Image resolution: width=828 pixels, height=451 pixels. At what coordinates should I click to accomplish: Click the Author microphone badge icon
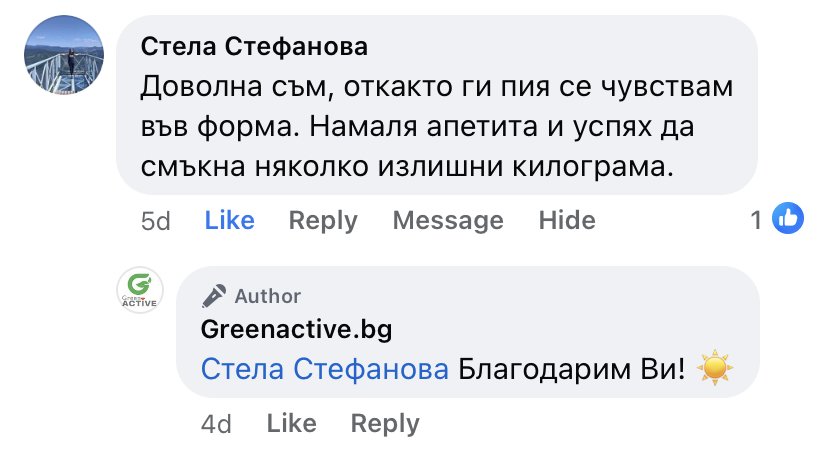coord(214,296)
